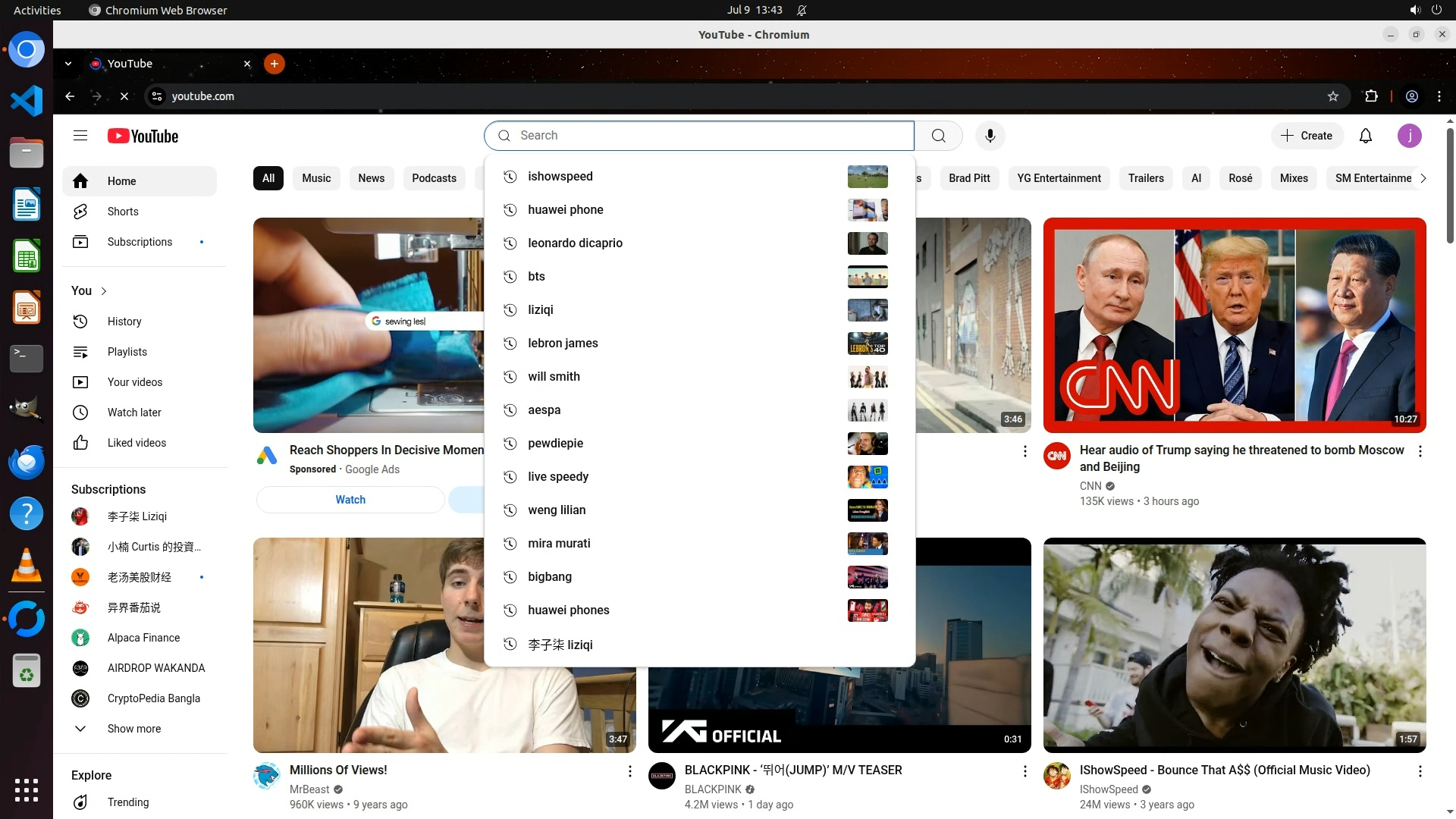The width and height of the screenshot is (1456, 819).
Task: Click the voice search microphone icon
Action: [x=990, y=136]
